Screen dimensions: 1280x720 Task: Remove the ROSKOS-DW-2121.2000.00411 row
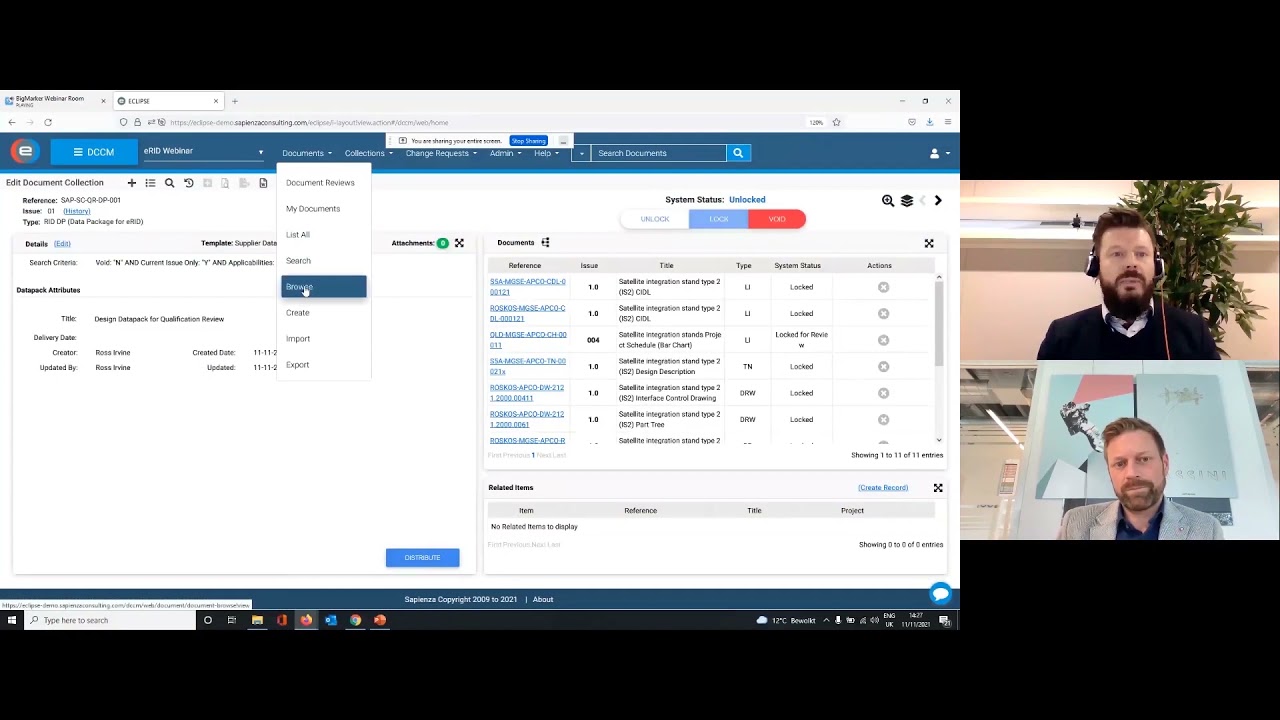(883, 393)
